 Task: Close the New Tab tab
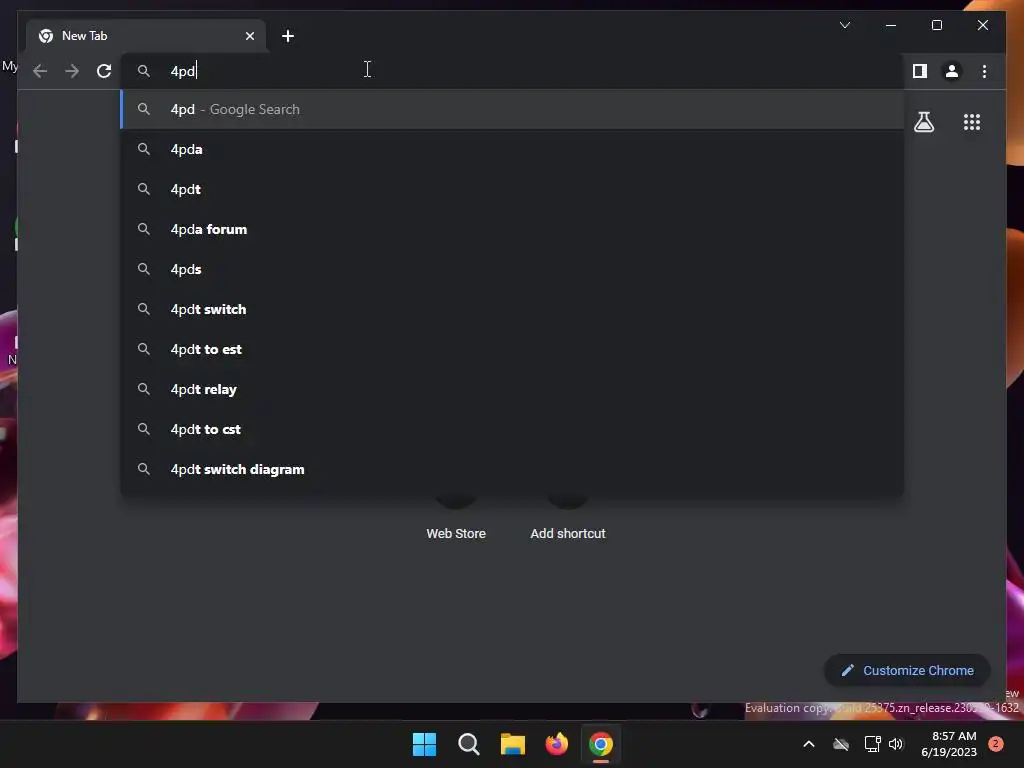pyautogui.click(x=249, y=36)
